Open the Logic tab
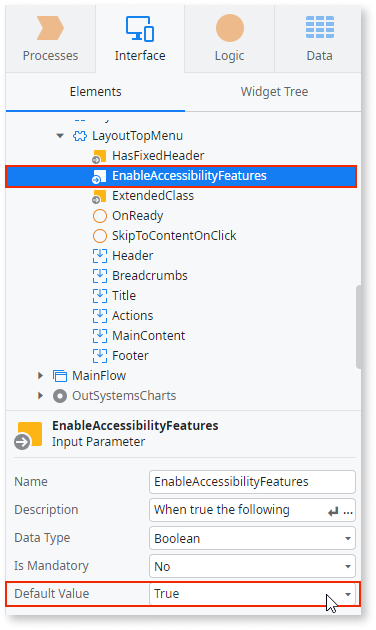 point(229,39)
